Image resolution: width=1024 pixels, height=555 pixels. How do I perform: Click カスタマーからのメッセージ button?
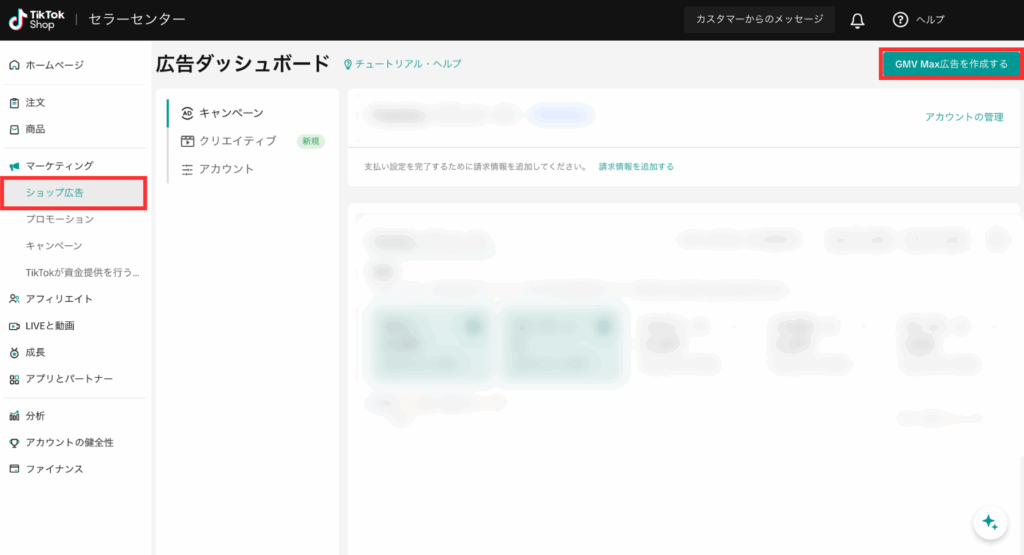pos(759,20)
